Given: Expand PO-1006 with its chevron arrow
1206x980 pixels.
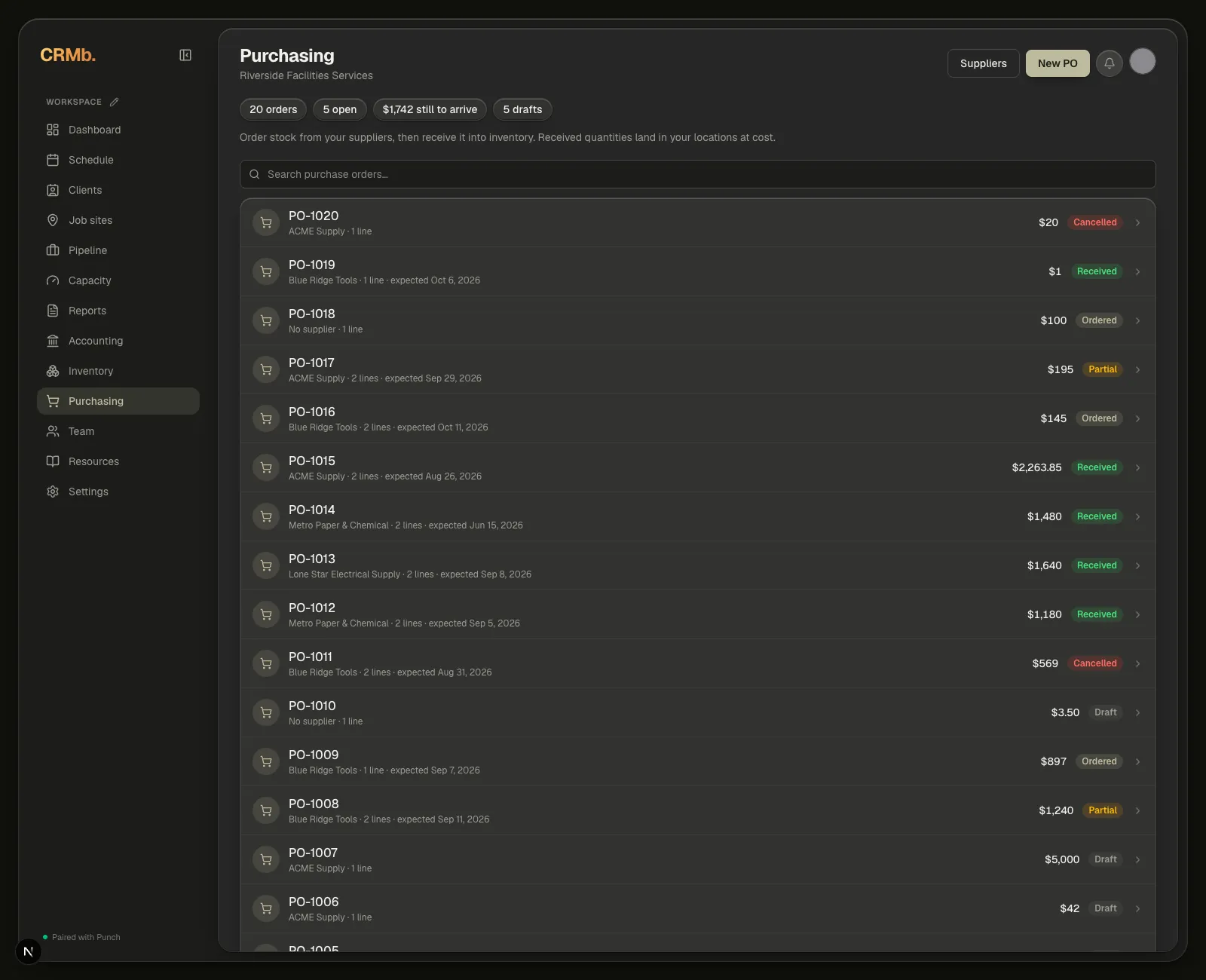Looking at the screenshot, I should [1137, 908].
